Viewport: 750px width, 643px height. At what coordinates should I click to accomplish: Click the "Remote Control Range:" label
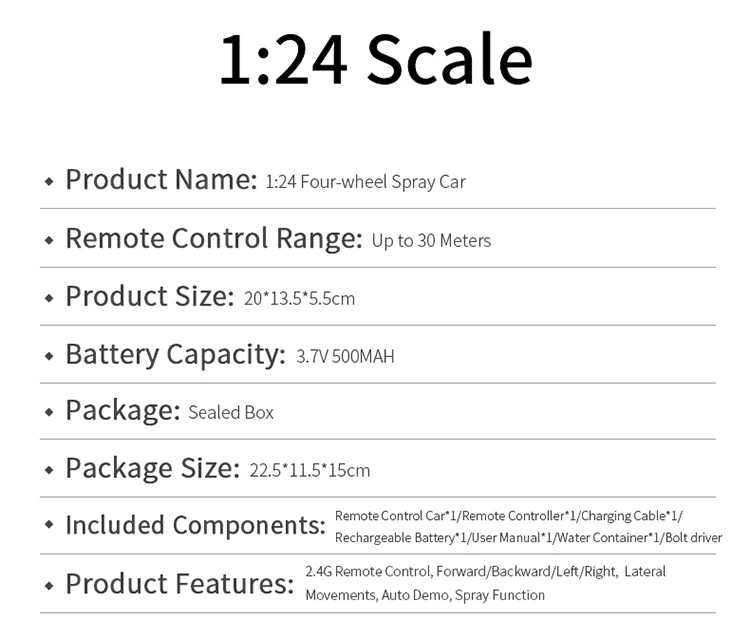[x=213, y=239]
